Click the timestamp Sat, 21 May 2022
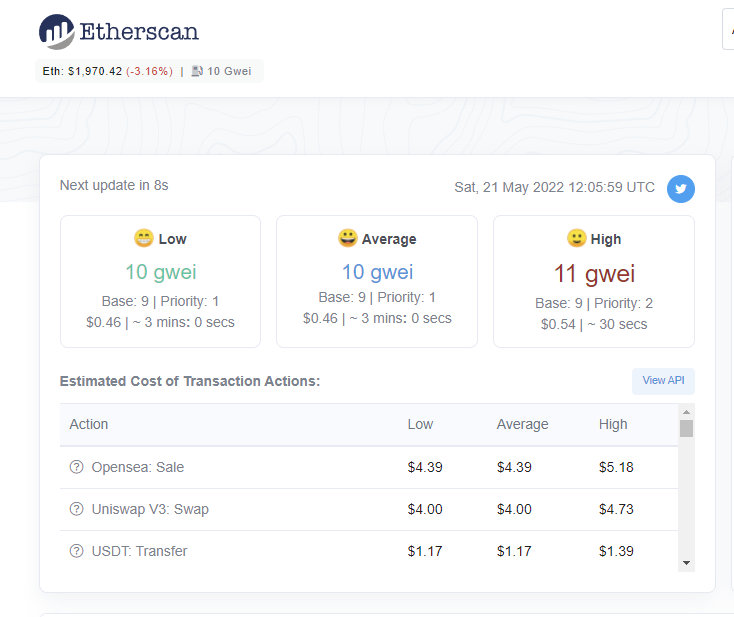The height and width of the screenshot is (617, 734). 554,187
